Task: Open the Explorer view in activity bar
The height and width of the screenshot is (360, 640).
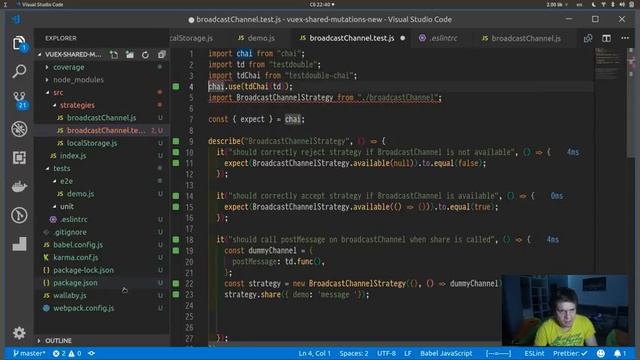Action: click(19, 43)
